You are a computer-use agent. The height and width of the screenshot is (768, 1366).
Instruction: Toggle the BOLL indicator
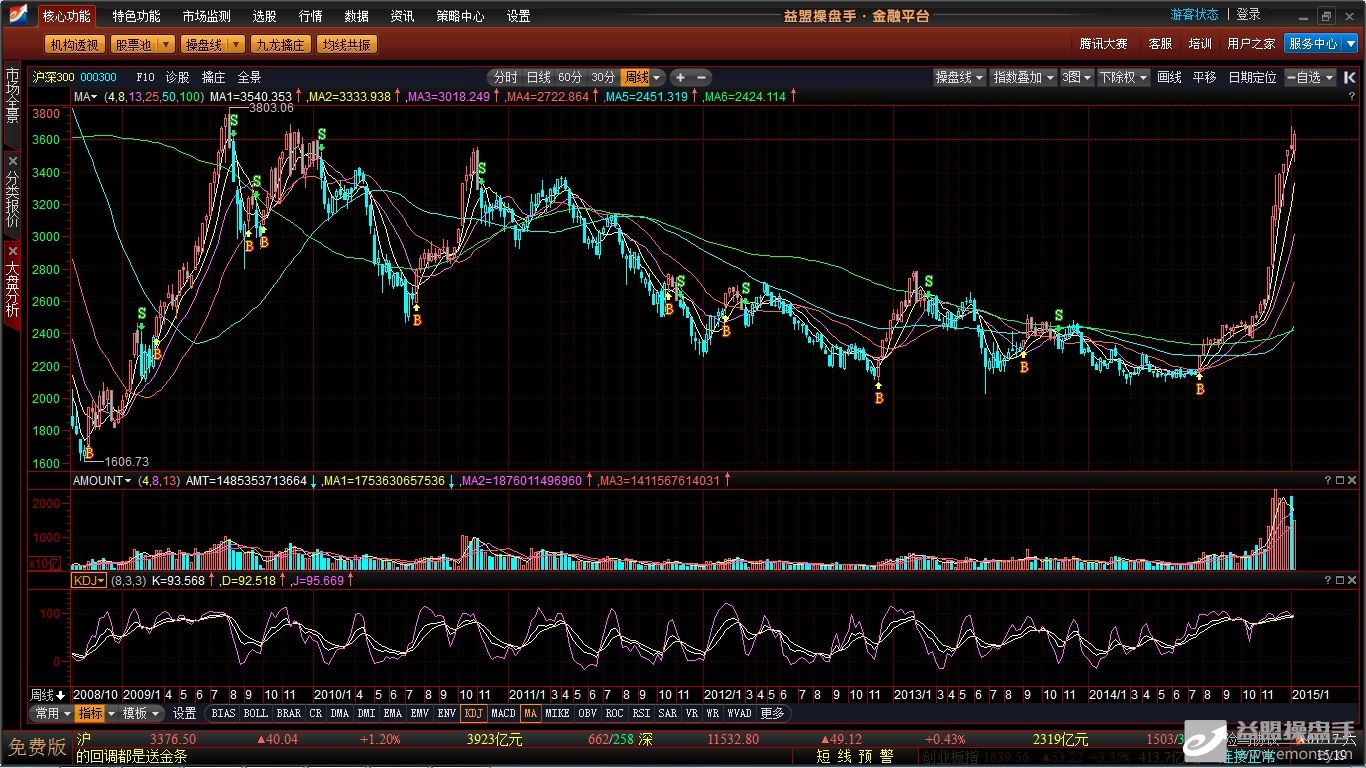tap(255, 714)
